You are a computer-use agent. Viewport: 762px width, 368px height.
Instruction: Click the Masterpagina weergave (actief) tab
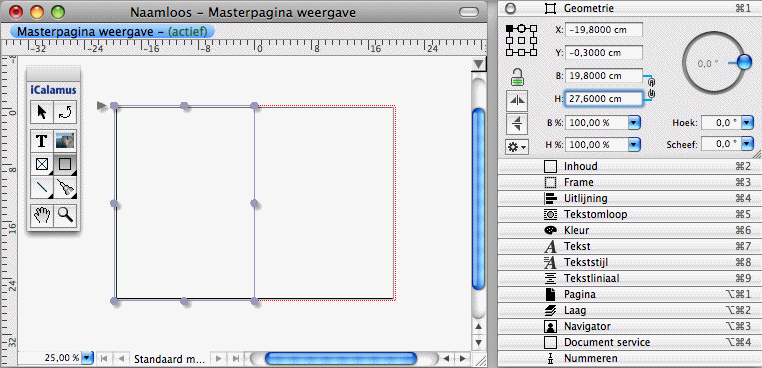pyautogui.click(x=112, y=32)
